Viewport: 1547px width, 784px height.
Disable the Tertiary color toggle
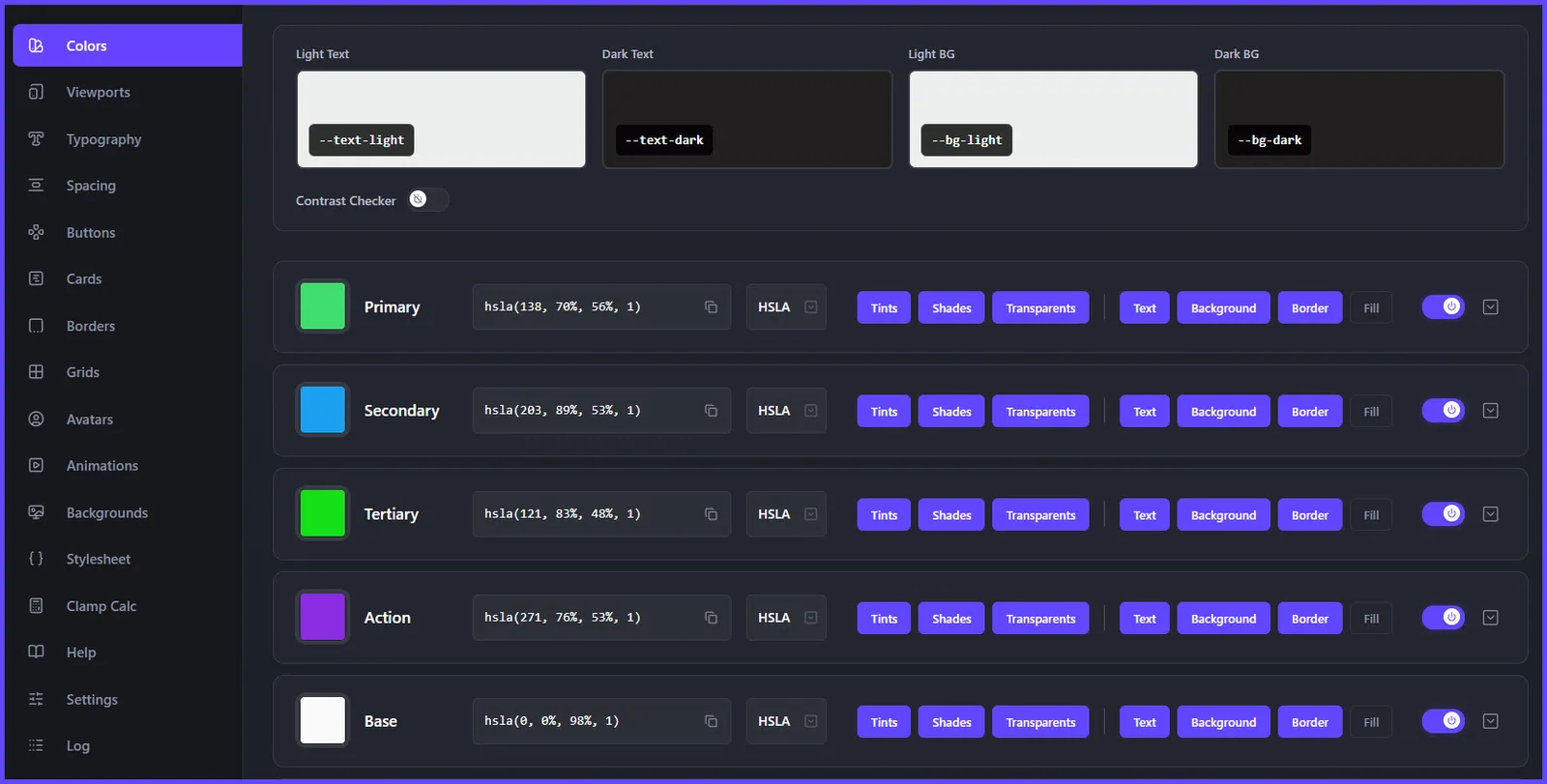[x=1444, y=514]
